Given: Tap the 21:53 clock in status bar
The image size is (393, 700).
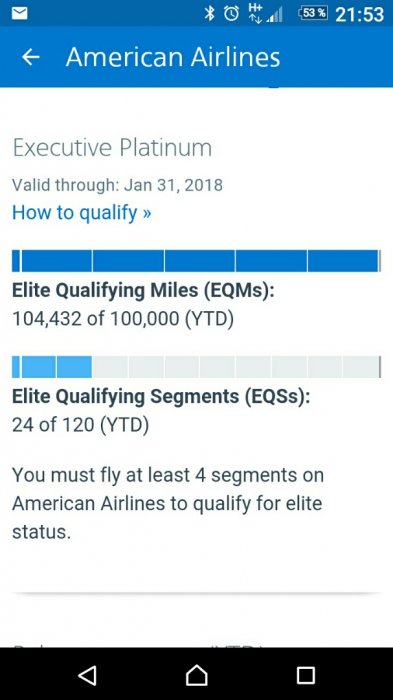Looking at the screenshot, I should pos(360,14).
